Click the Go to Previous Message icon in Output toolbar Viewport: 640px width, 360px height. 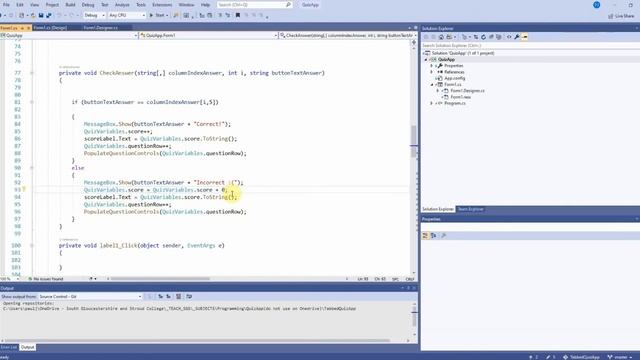point(160,296)
